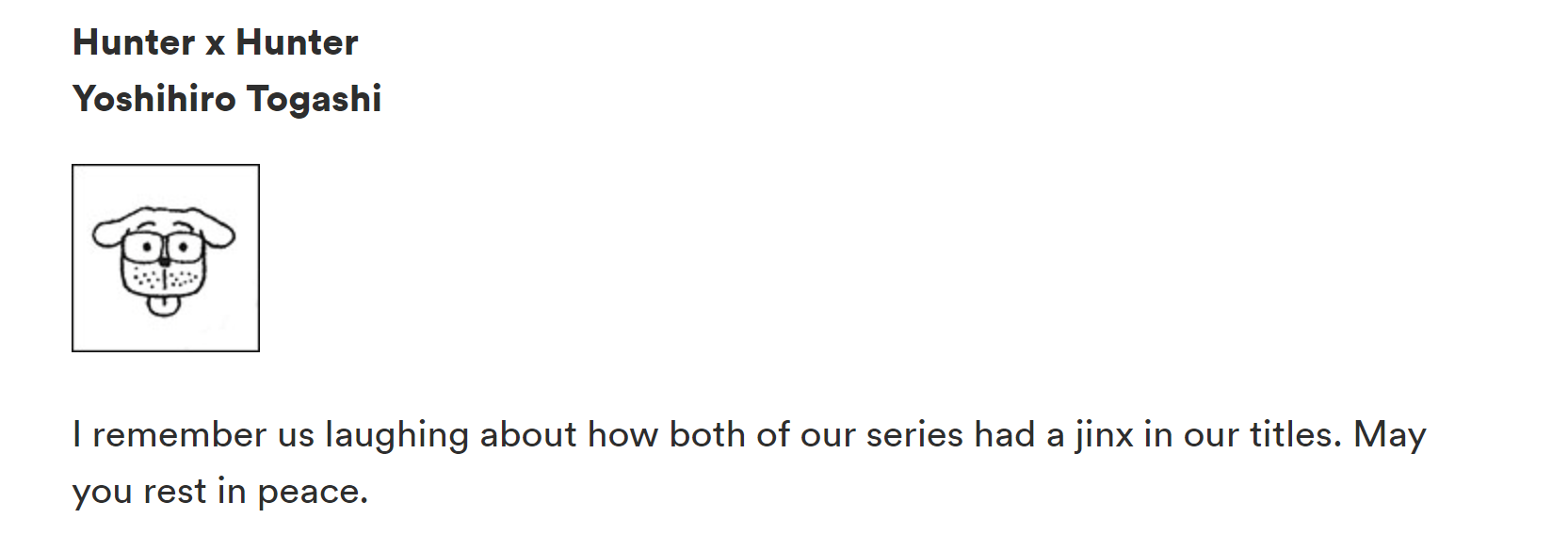Click the dog's nose in the drawing
Image resolution: width=1568 pixels, height=551 pixels.
coord(164,259)
